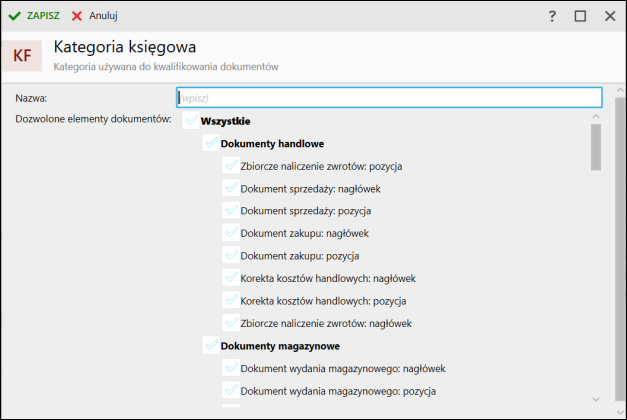
Task: Toggle the Dokumenty magazynowe checkbox
Action: pos(211,346)
